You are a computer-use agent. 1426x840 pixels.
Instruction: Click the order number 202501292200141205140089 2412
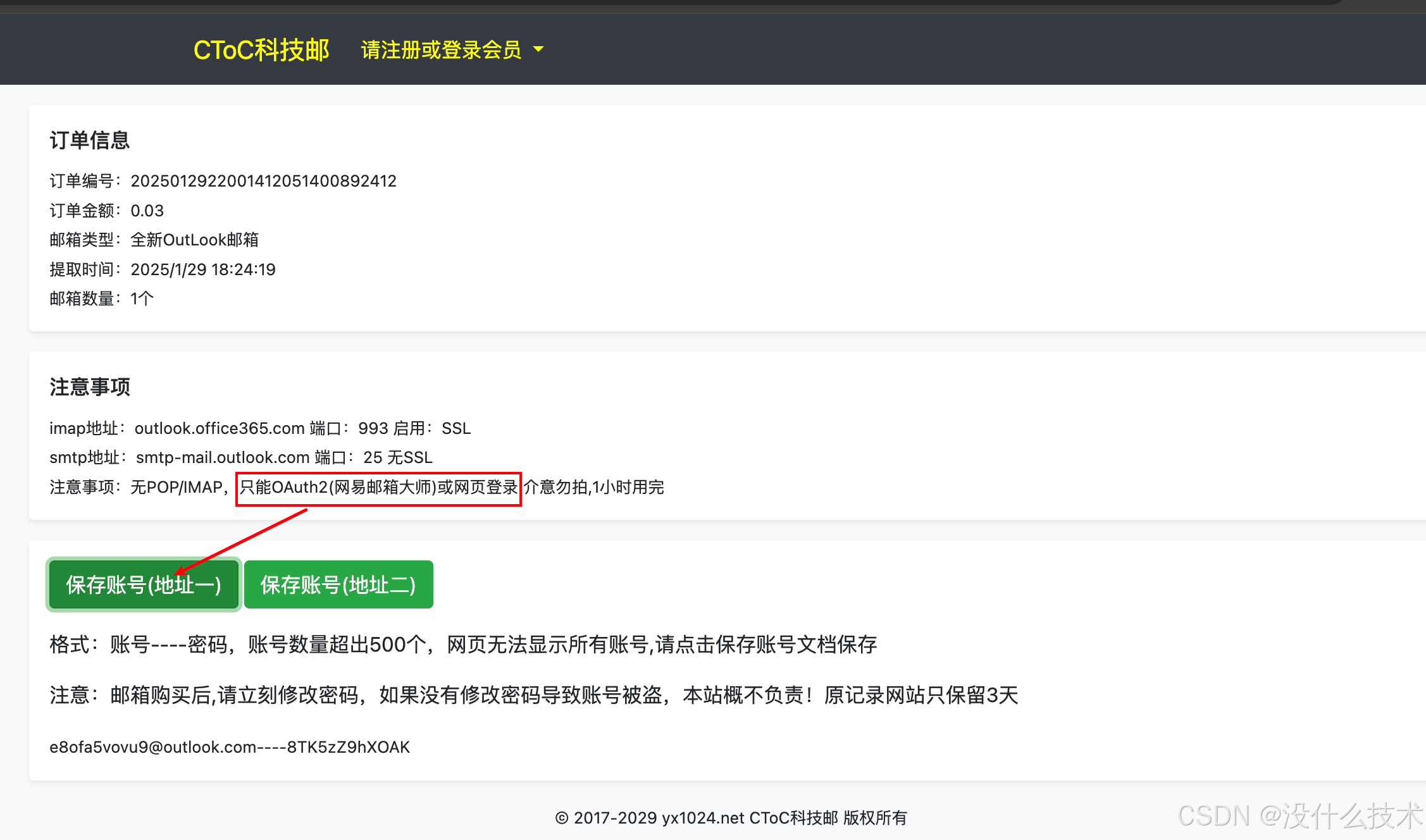[x=263, y=181]
